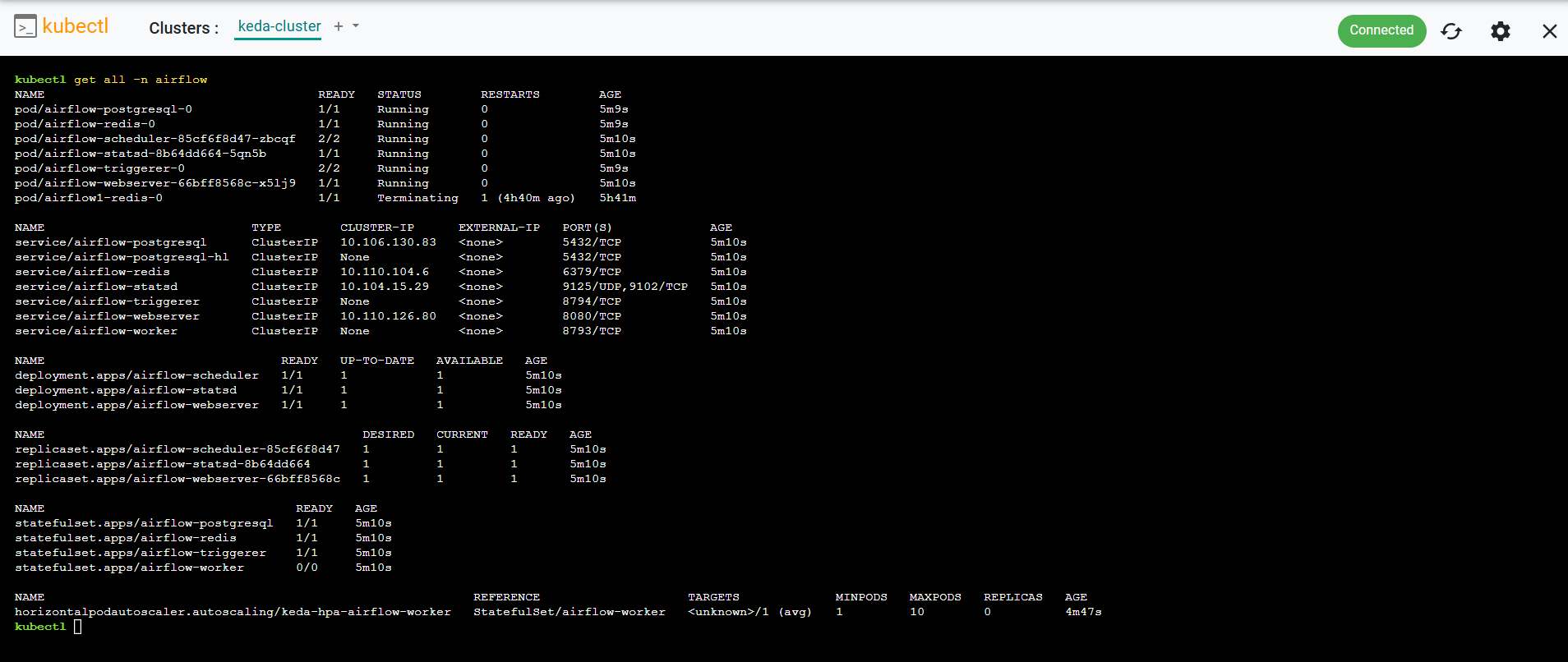The width and height of the screenshot is (1568, 662).
Task: Select text 'service/airflow-postgresql-hl'
Action: (x=122, y=257)
